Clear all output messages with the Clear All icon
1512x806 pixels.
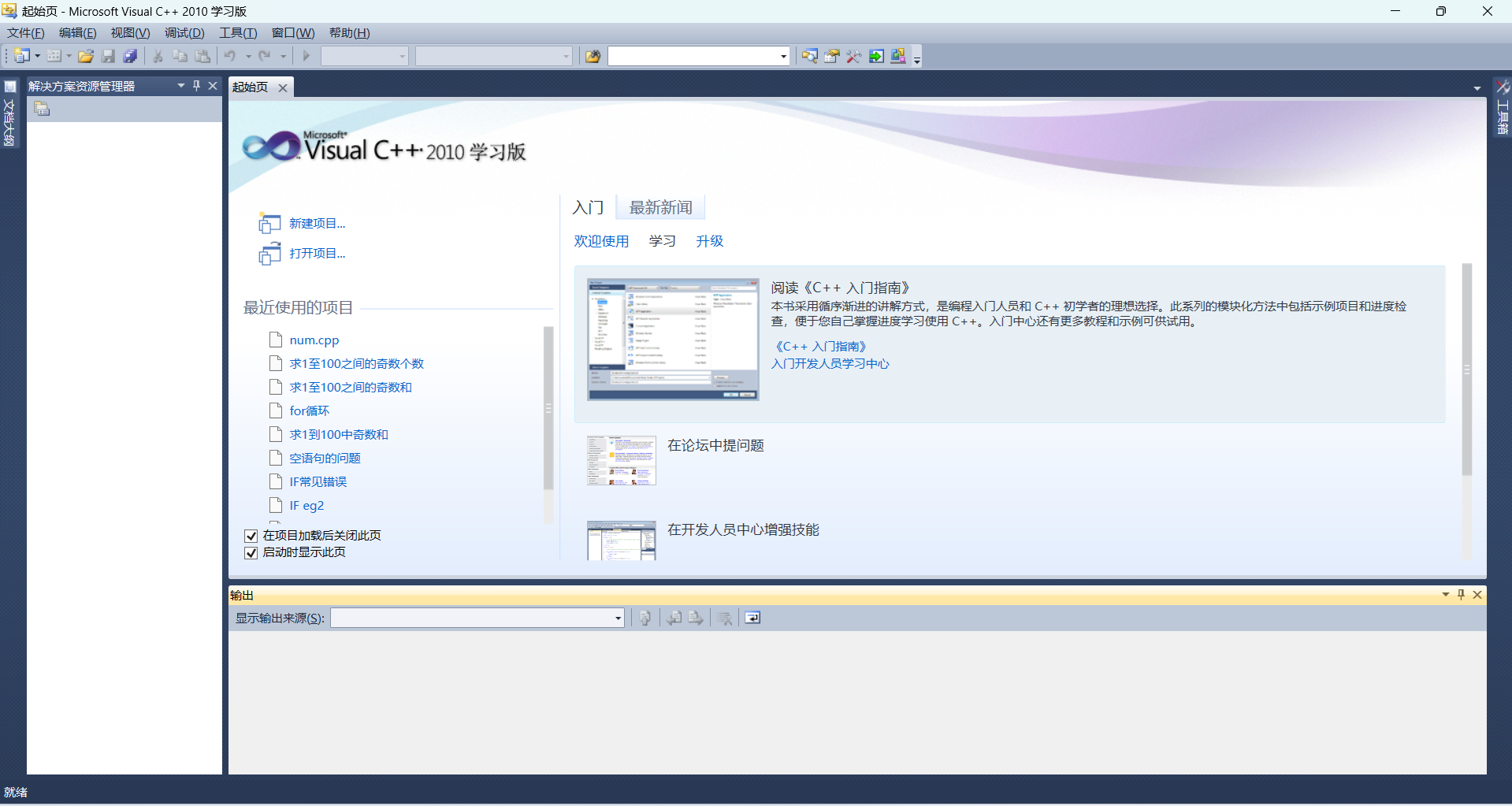pyautogui.click(x=724, y=618)
